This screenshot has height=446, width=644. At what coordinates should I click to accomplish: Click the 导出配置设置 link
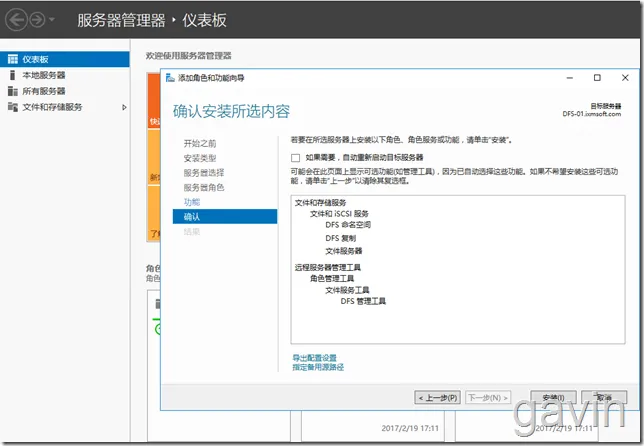click(315, 358)
